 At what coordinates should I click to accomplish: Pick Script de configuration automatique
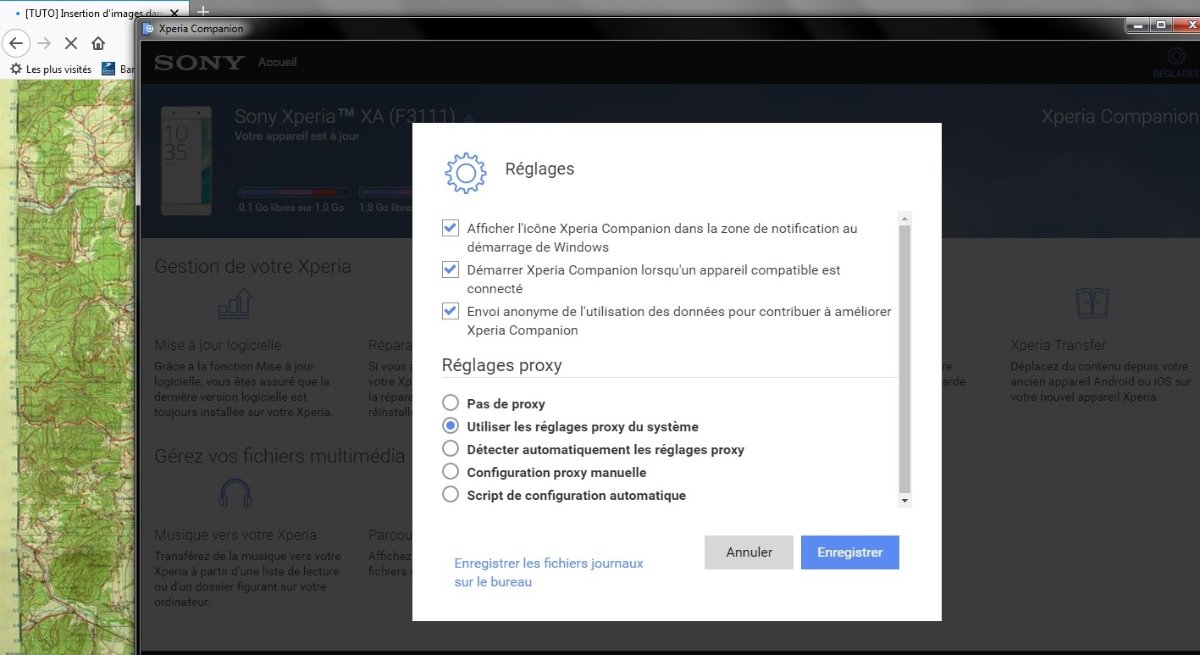(x=450, y=495)
